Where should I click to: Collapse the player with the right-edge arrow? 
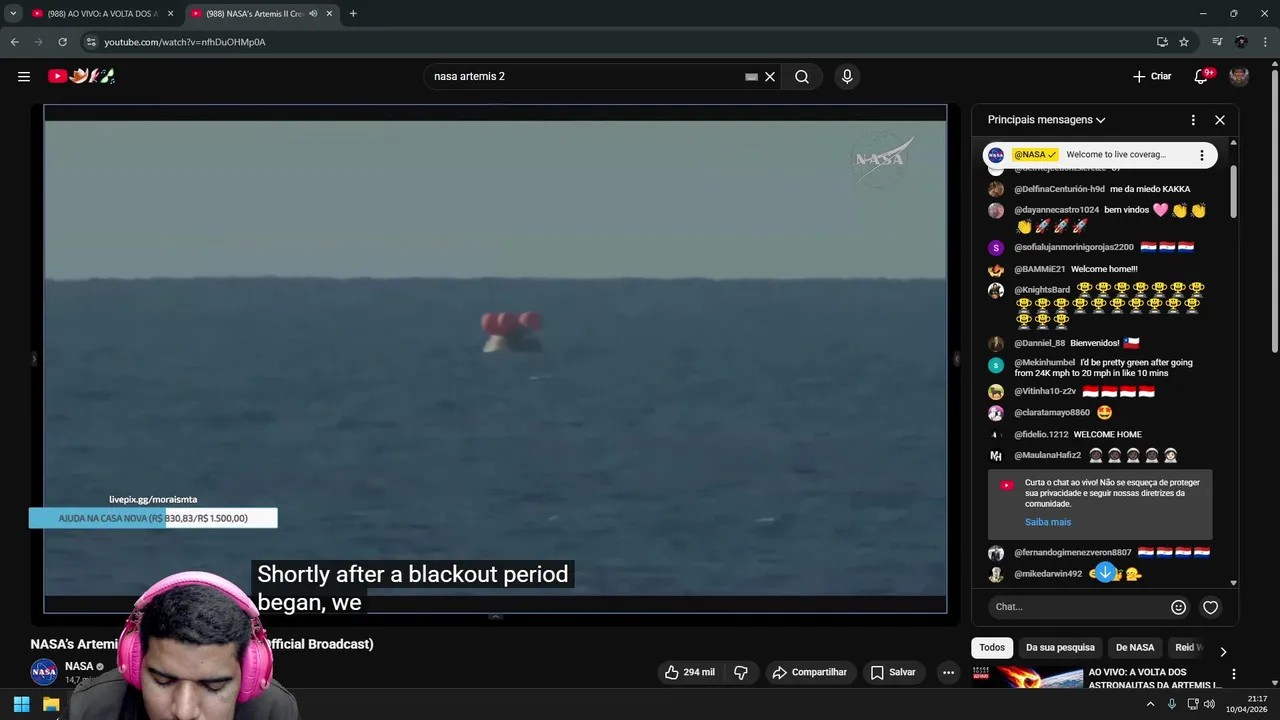(956, 358)
